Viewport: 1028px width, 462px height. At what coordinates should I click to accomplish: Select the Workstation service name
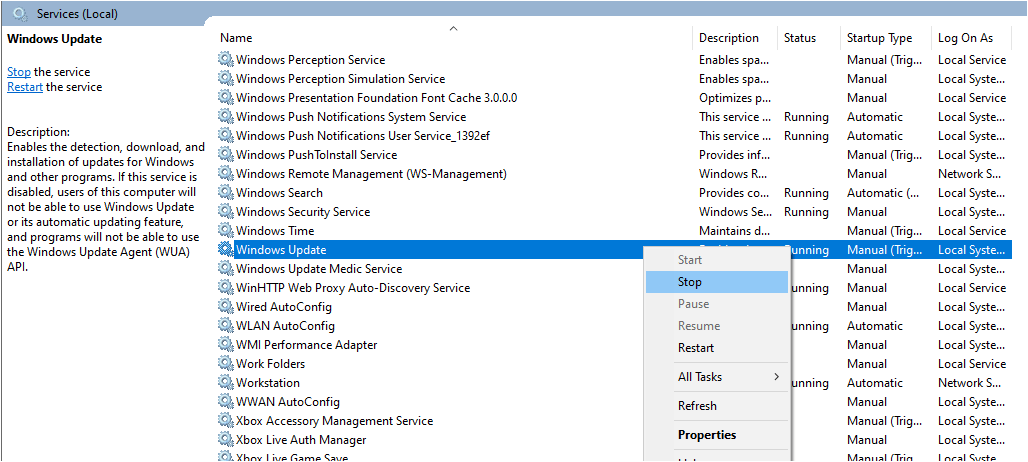pos(267,383)
